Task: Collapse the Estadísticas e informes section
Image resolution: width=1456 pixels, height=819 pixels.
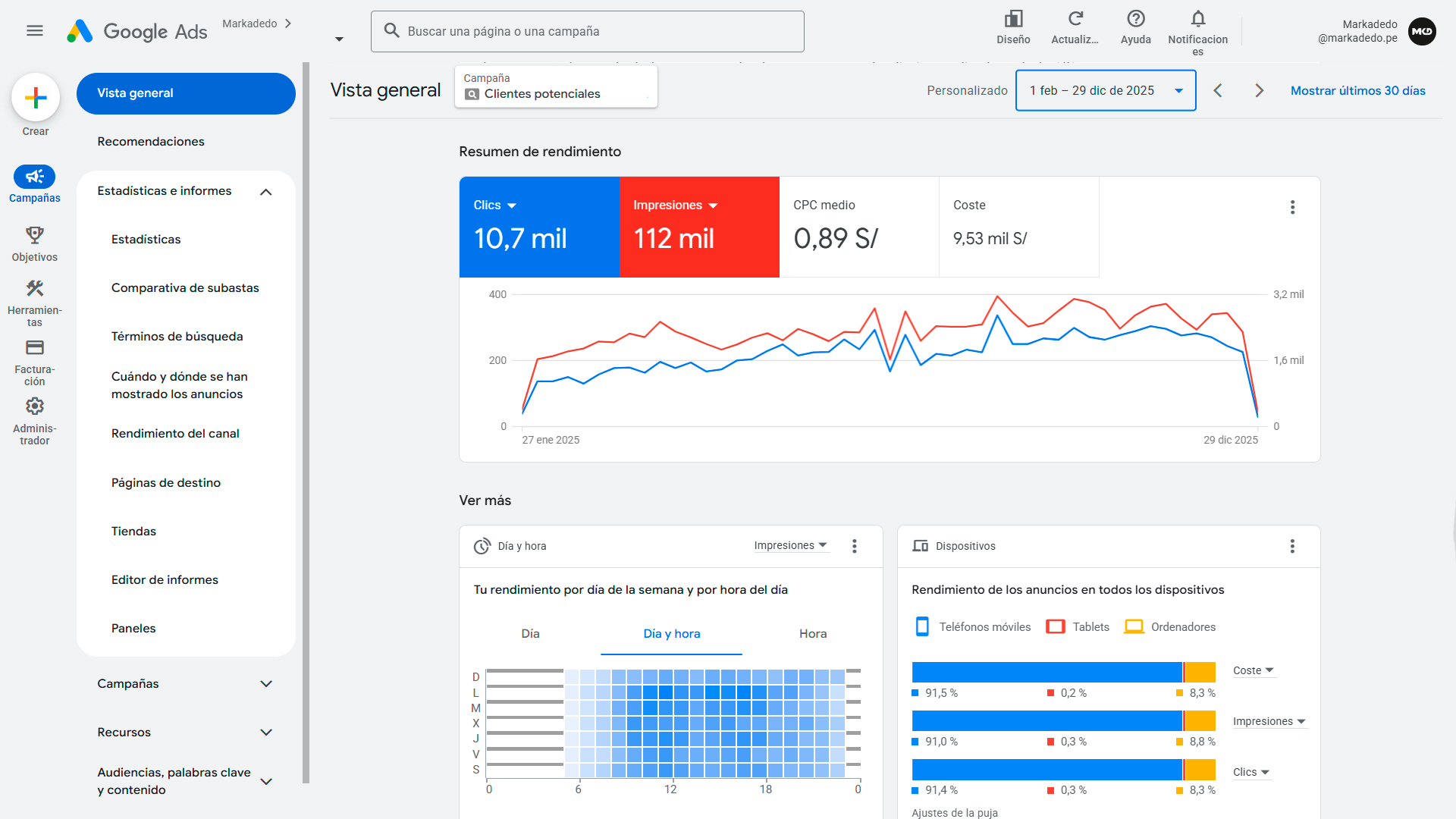Action: click(265, 192)
